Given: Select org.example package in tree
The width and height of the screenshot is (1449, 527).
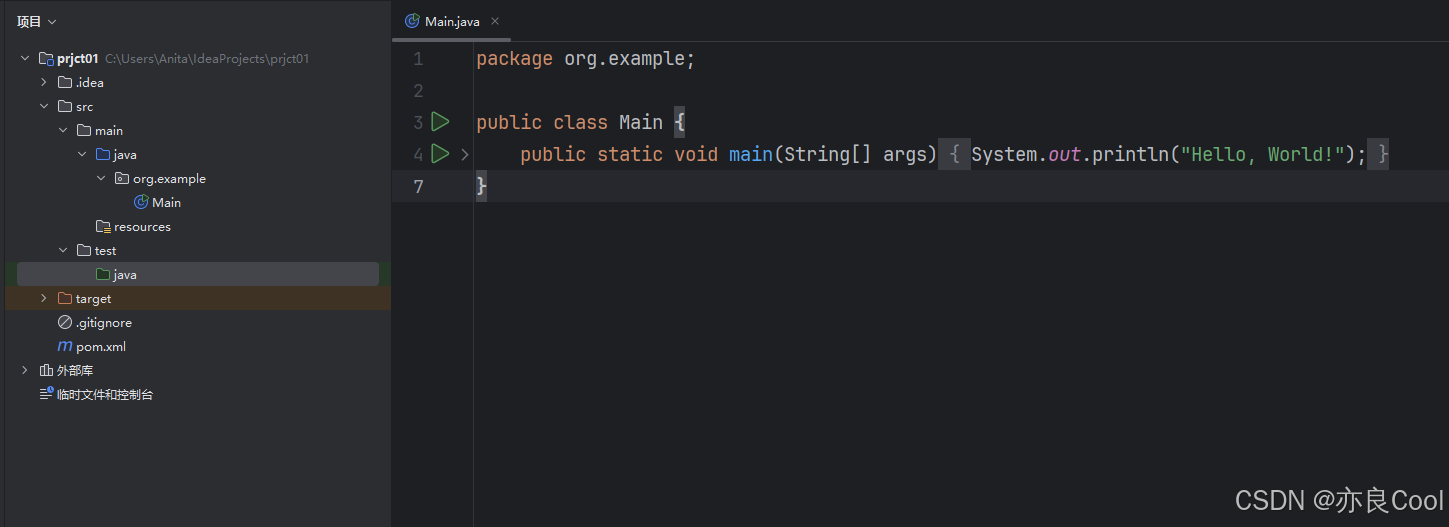Looking at the screenshot, I should point(169,179).
